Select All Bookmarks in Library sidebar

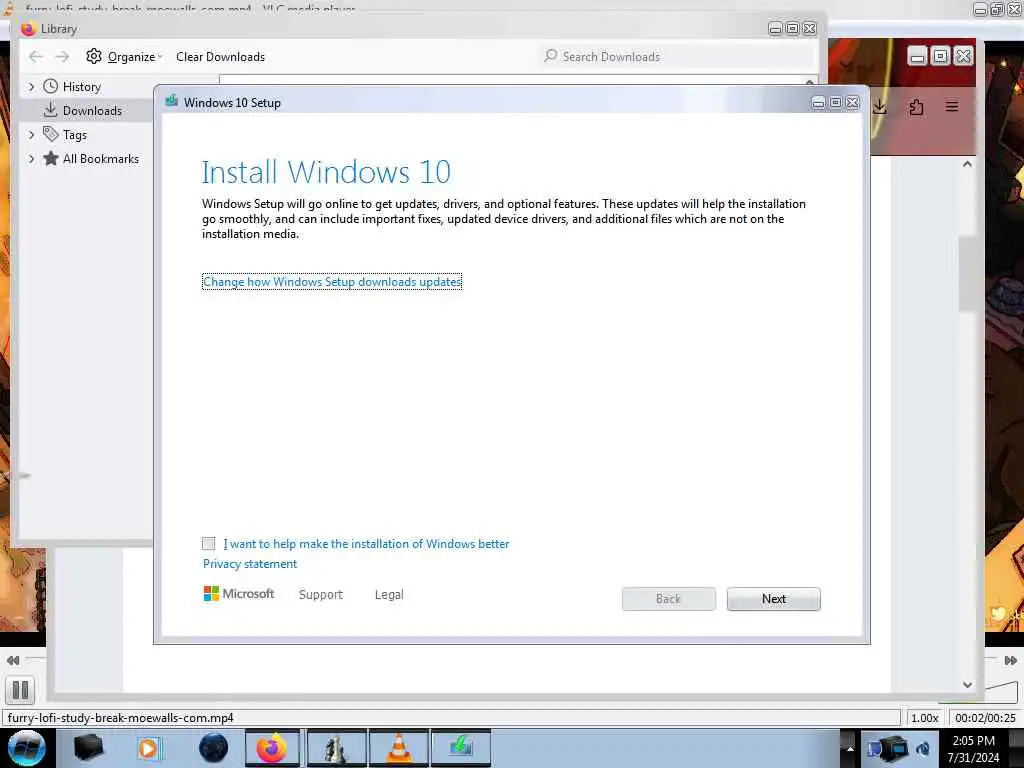[101, 159]
